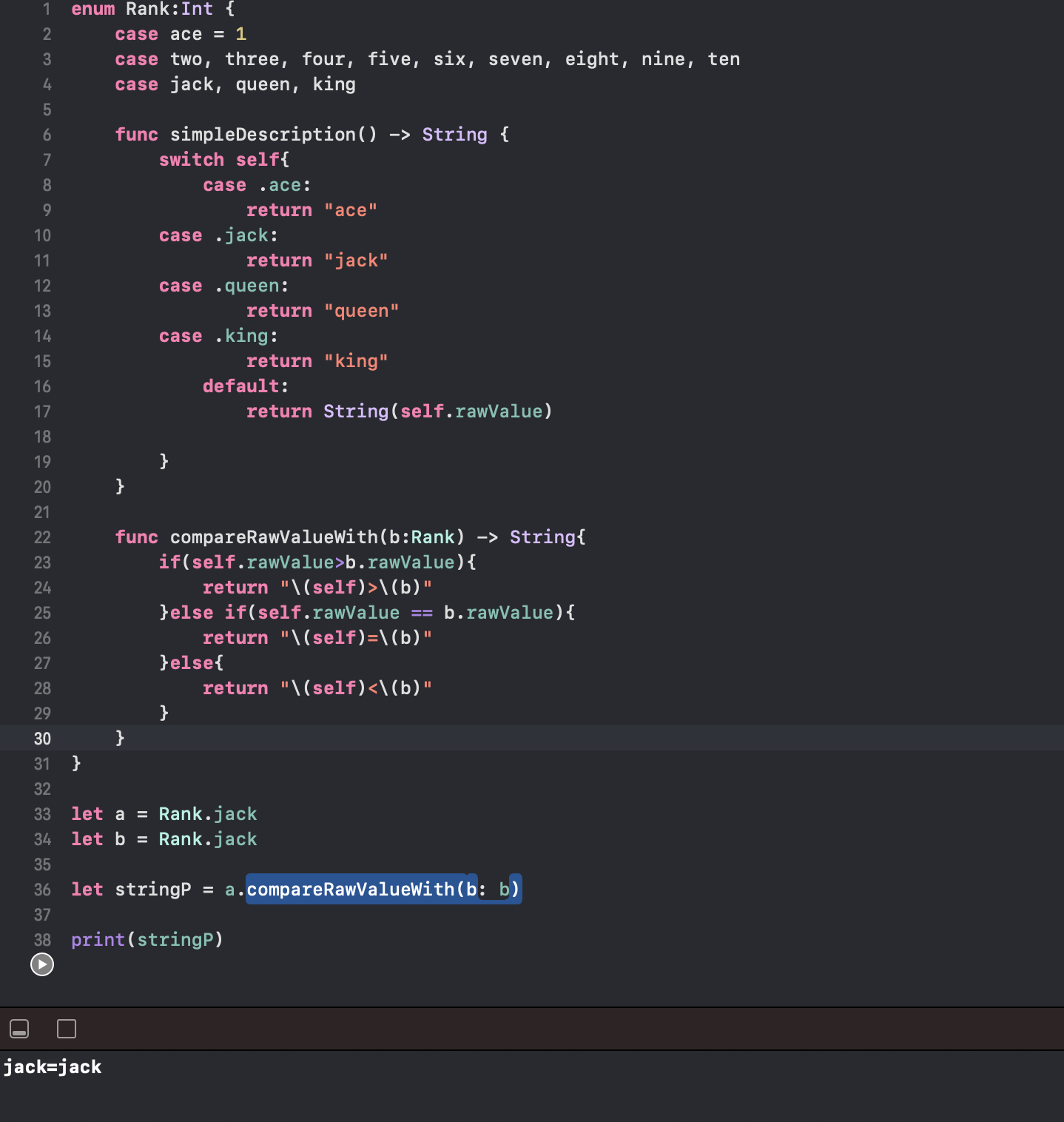Viewport: 1064px width, 1122px height.
Task: Click the return "\(self)>\(b)" statement
Action: click(317, 588)
